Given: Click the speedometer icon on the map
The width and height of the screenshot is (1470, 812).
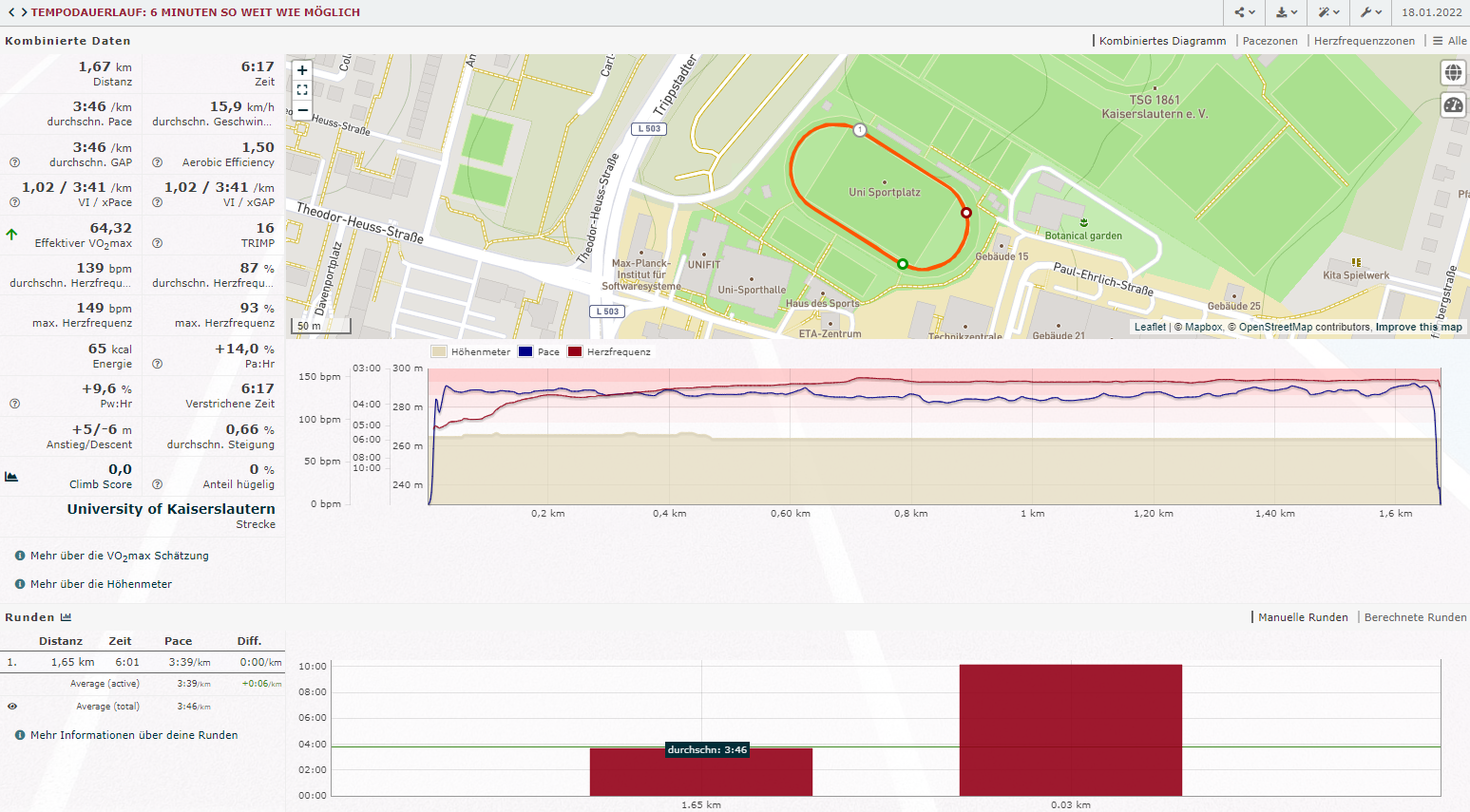Looking at the screenshot, I should [1453, 105].
